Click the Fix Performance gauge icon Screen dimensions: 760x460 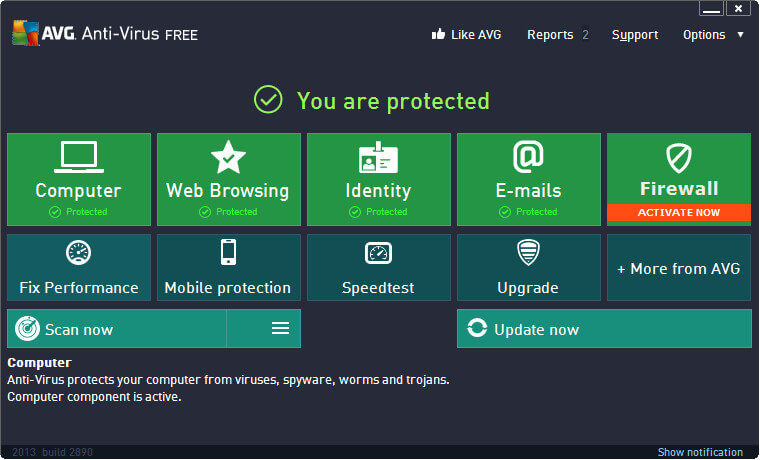79,253
